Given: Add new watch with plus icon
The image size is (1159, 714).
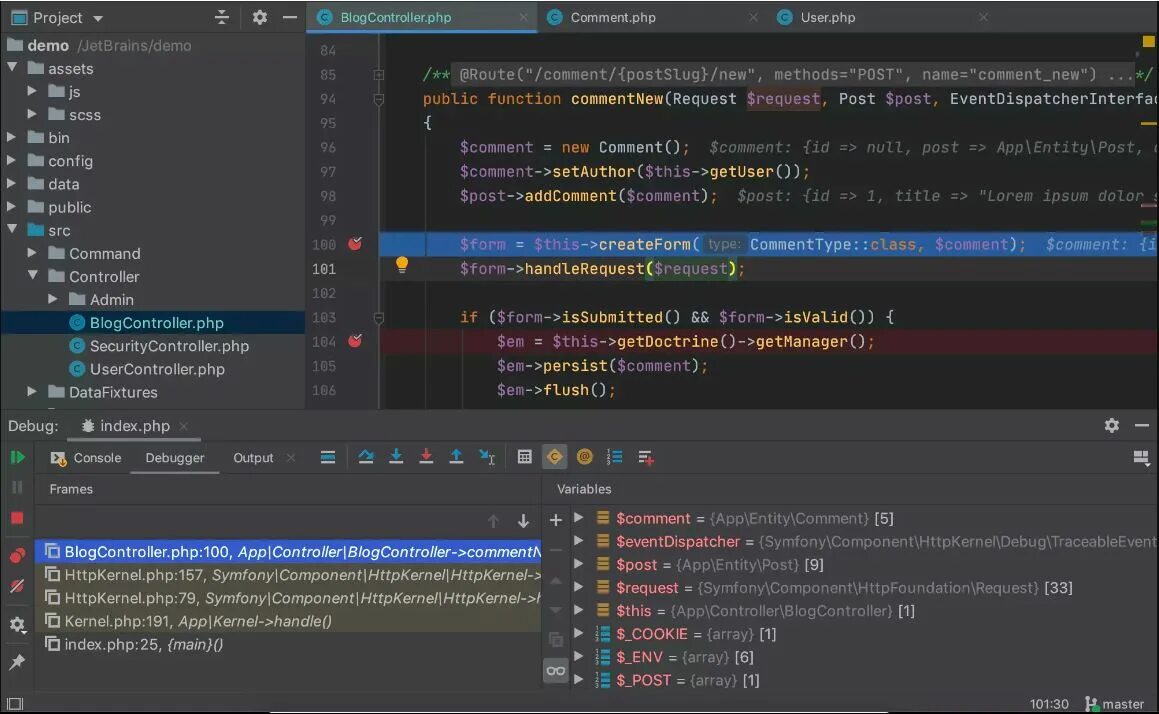Looking at the screenshot, I should [556, 520].
